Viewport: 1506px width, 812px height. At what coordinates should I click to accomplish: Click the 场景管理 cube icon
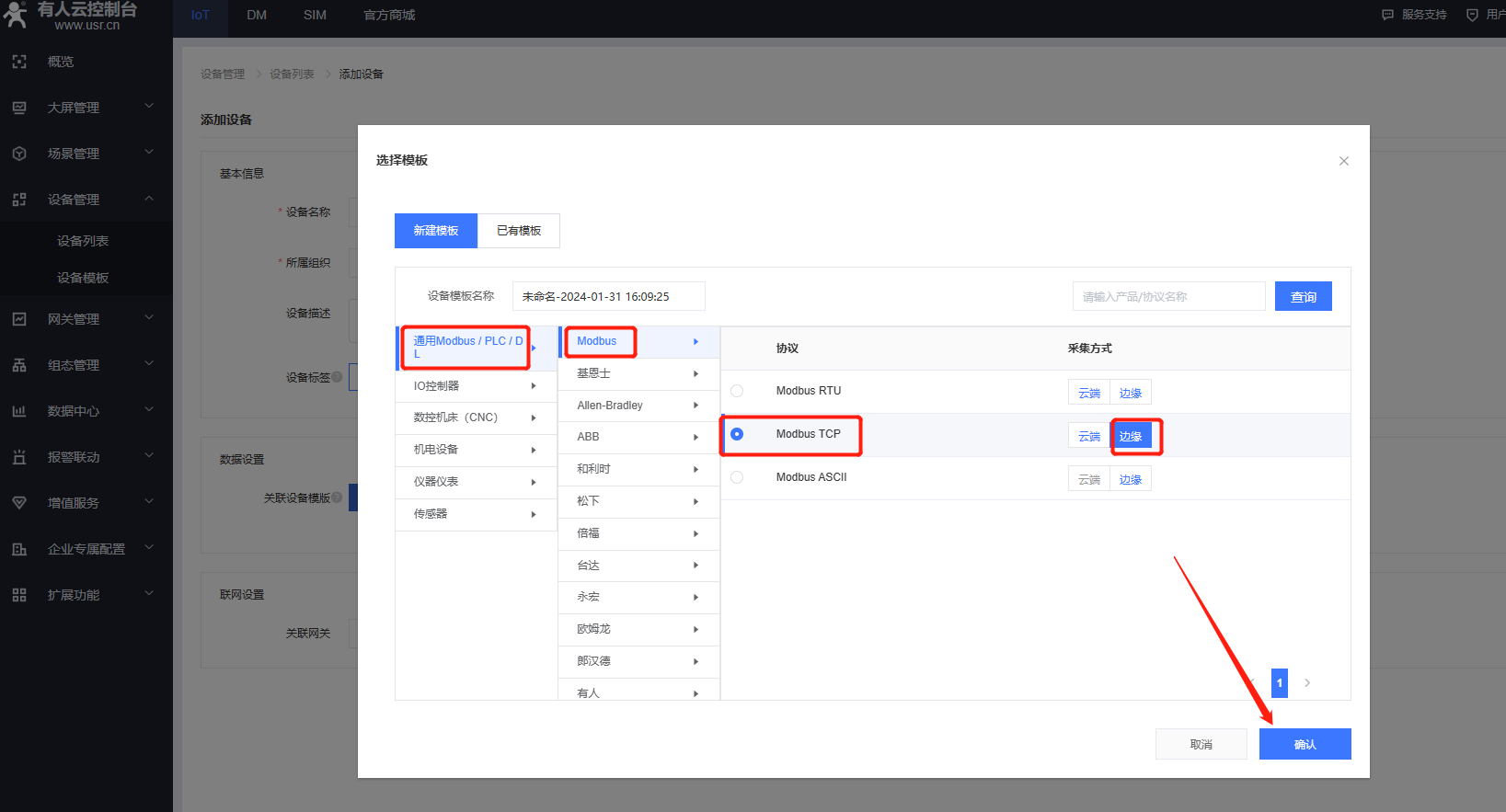19,154
